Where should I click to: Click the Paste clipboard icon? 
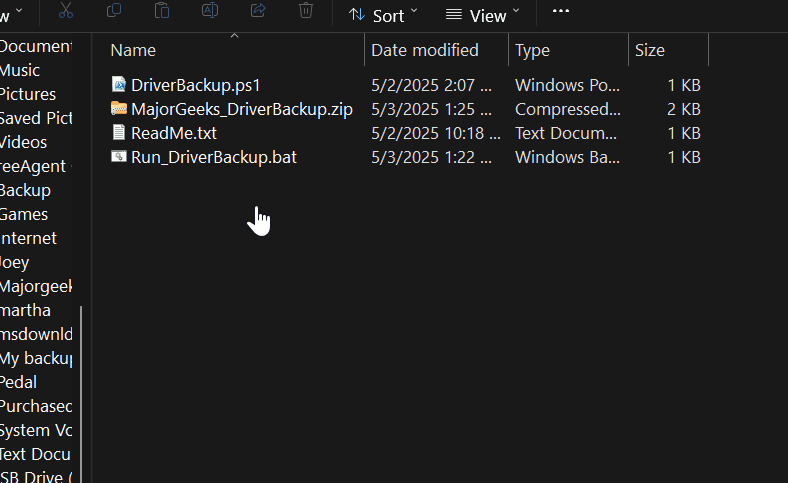(x=161, y=11)
